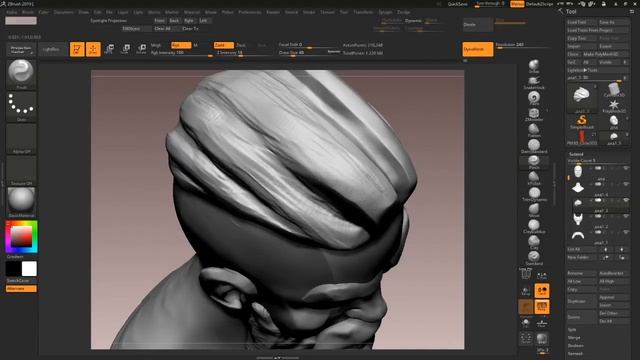Viewport: 640px width, 360px height.
Task: Select the Move brush
Action: click(x=534, y=209)
